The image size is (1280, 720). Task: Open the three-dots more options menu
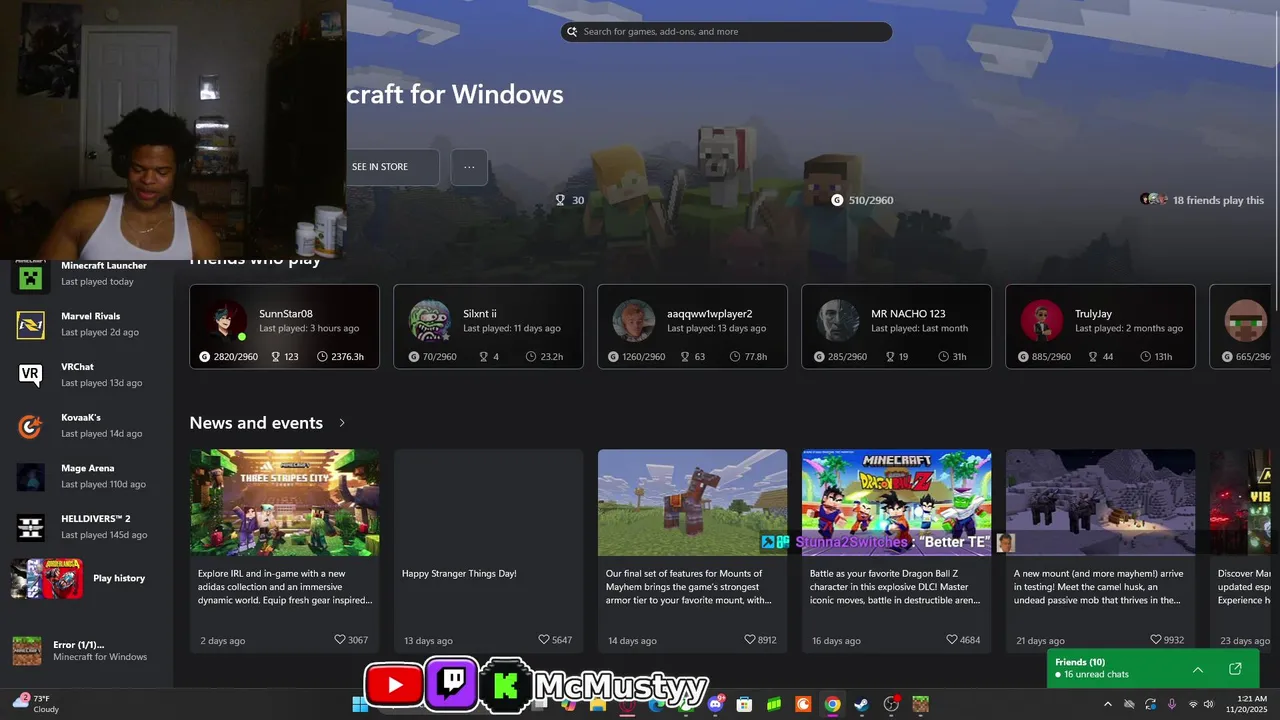pyautogui.click(x=469, y=167)
